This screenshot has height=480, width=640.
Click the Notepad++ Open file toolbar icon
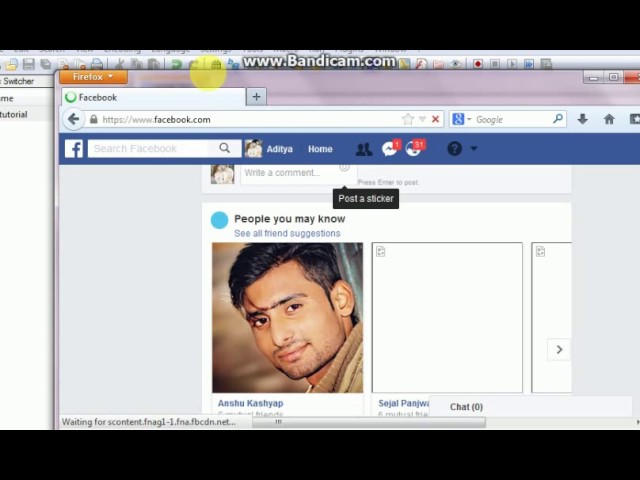coord(11,64)
